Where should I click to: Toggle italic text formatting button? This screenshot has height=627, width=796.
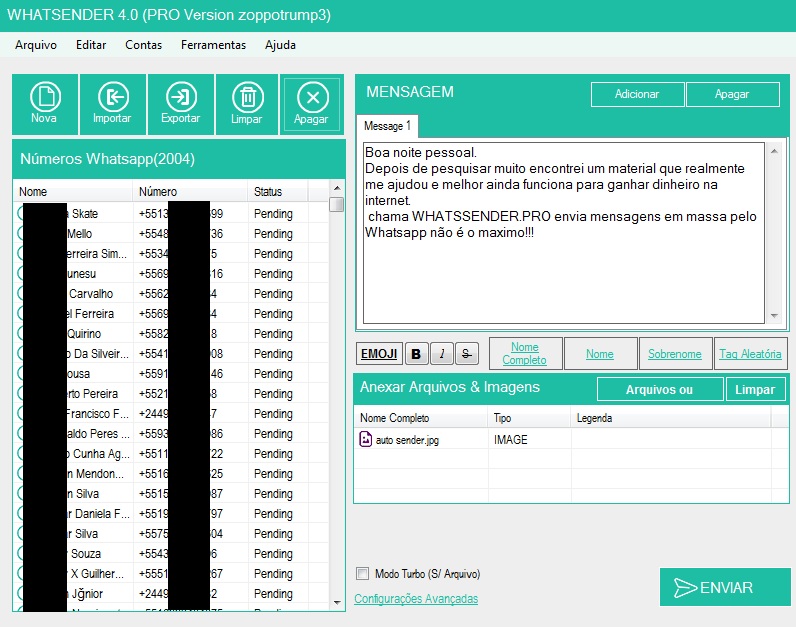(x=442, y=354)
